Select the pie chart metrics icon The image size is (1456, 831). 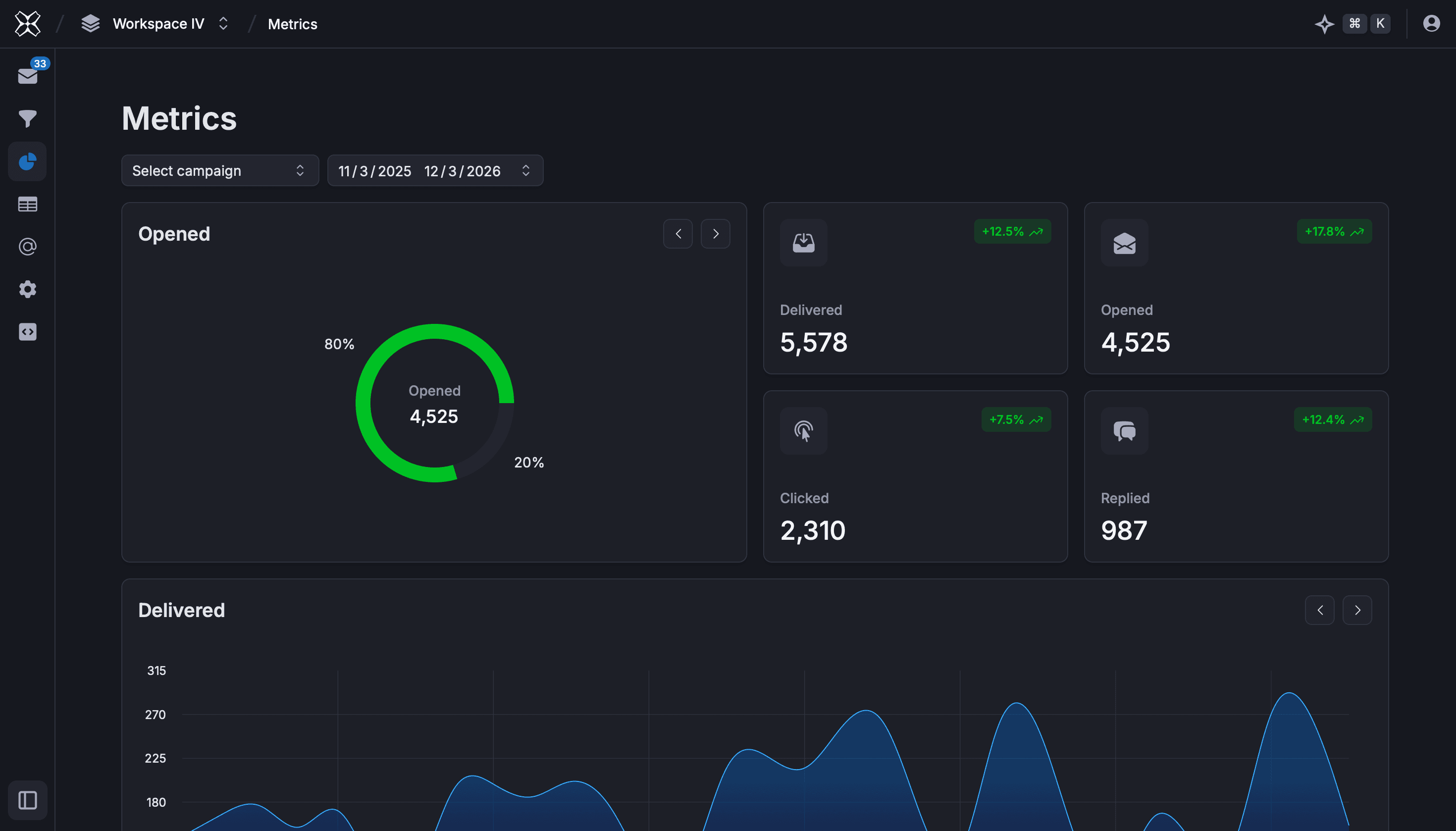pos(27,161)
